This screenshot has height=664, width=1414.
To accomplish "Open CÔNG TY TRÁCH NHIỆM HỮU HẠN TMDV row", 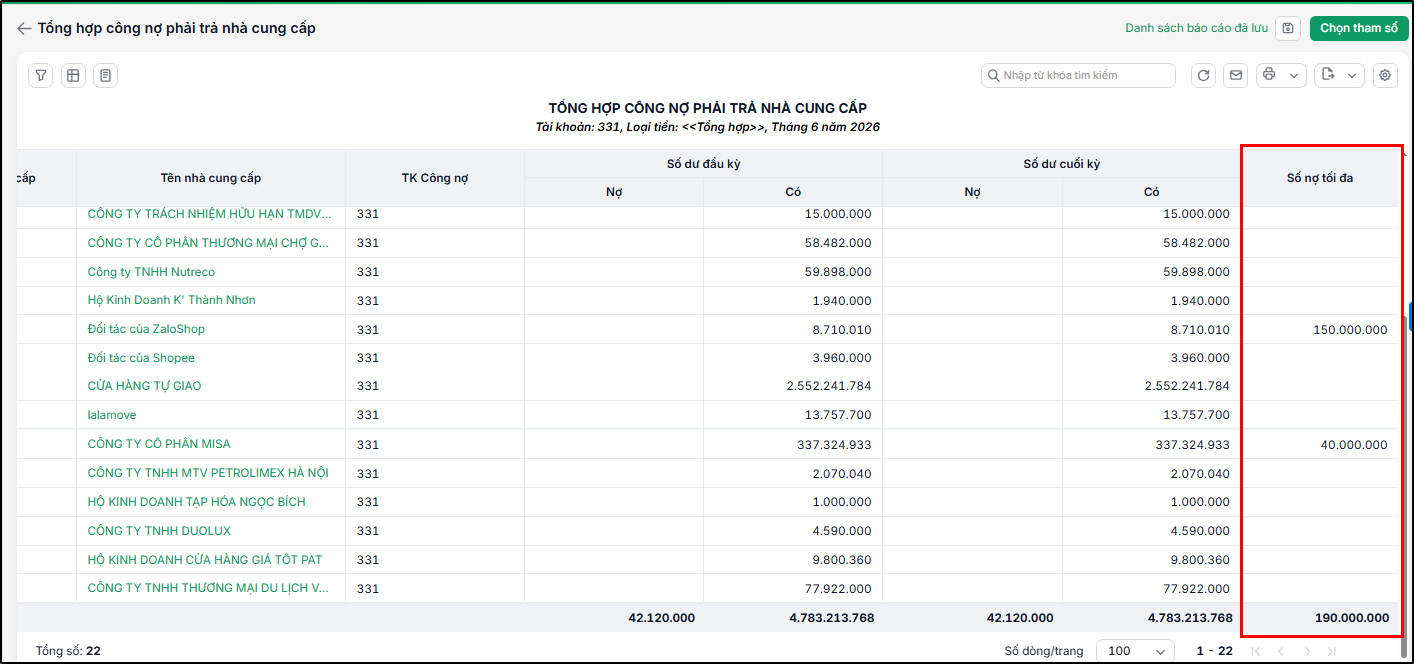I will tap(208, 214).
